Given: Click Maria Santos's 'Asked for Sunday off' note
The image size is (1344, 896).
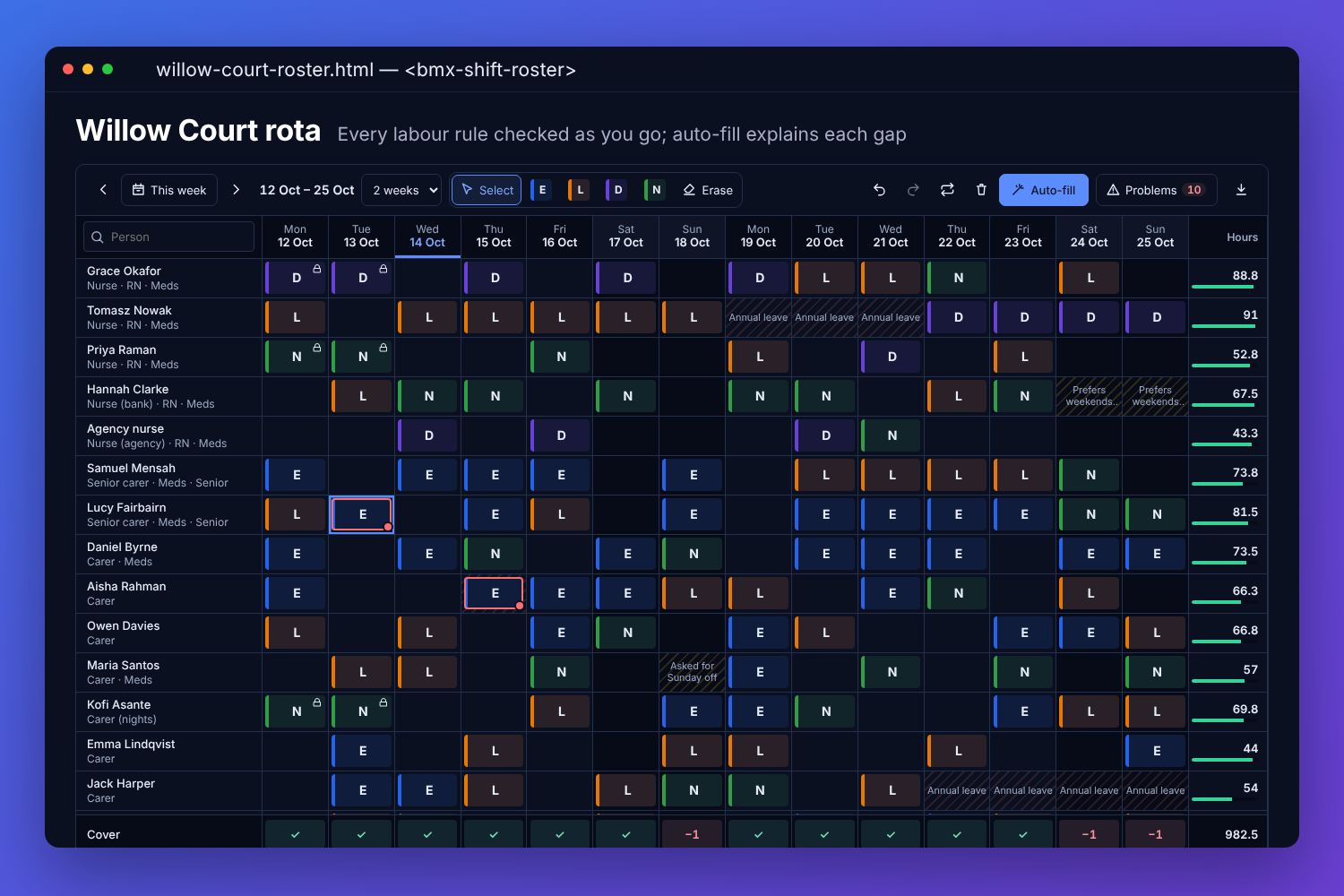Looking at the screenshot, I should pos(692,672).
